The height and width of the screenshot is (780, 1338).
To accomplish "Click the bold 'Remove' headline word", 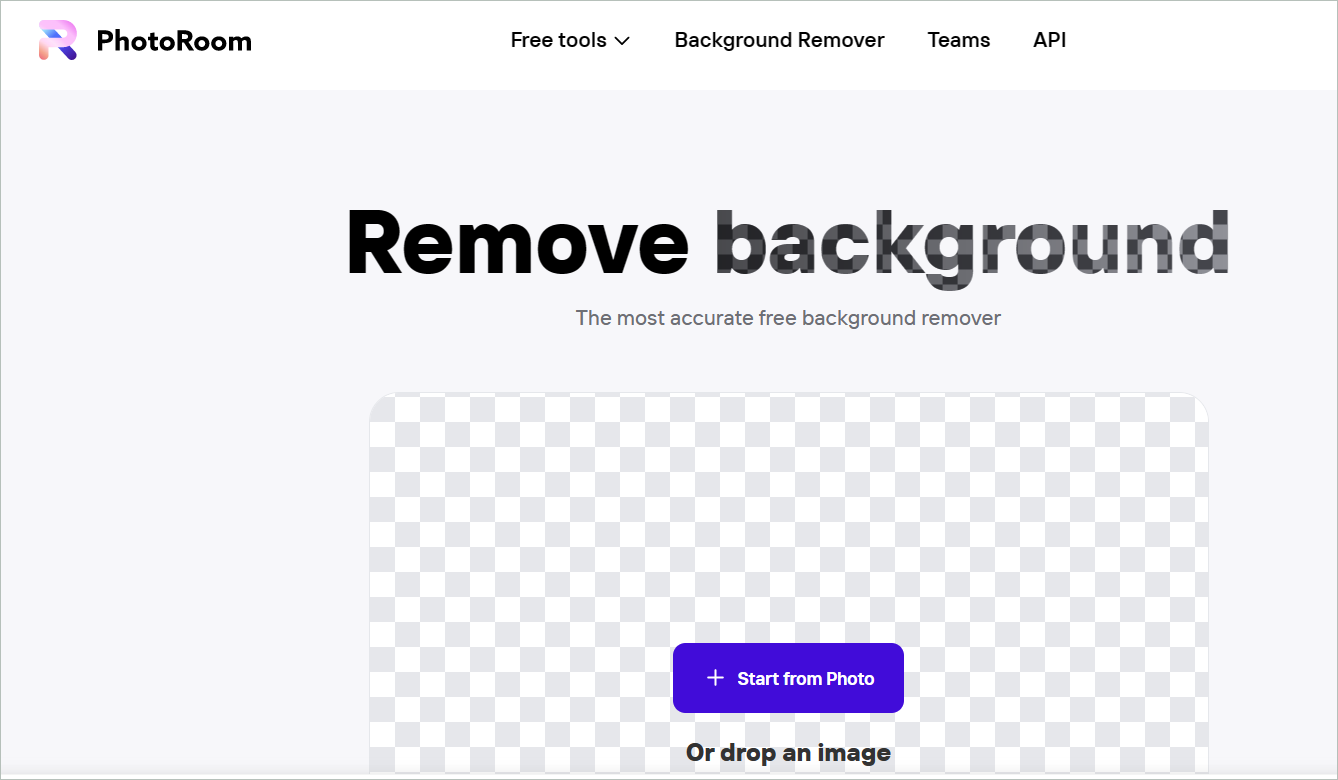I will (517, 244).
